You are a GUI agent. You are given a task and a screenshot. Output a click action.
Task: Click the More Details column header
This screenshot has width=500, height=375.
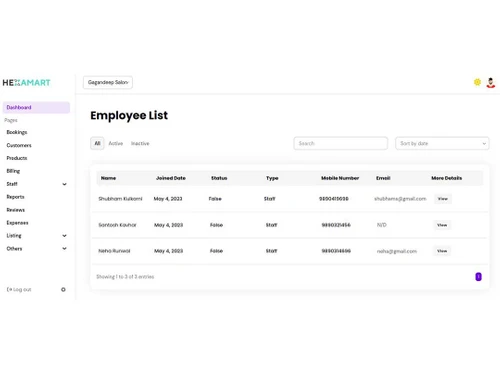(x=447, y=178)
